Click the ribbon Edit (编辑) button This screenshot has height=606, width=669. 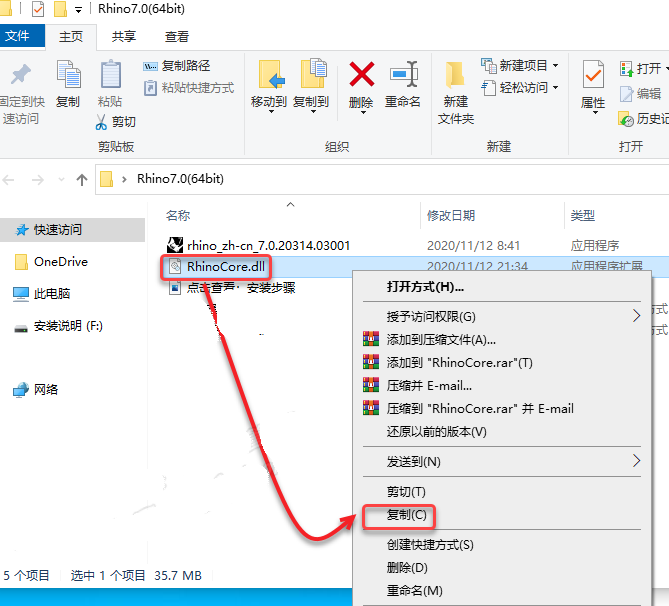coord(640,93)
